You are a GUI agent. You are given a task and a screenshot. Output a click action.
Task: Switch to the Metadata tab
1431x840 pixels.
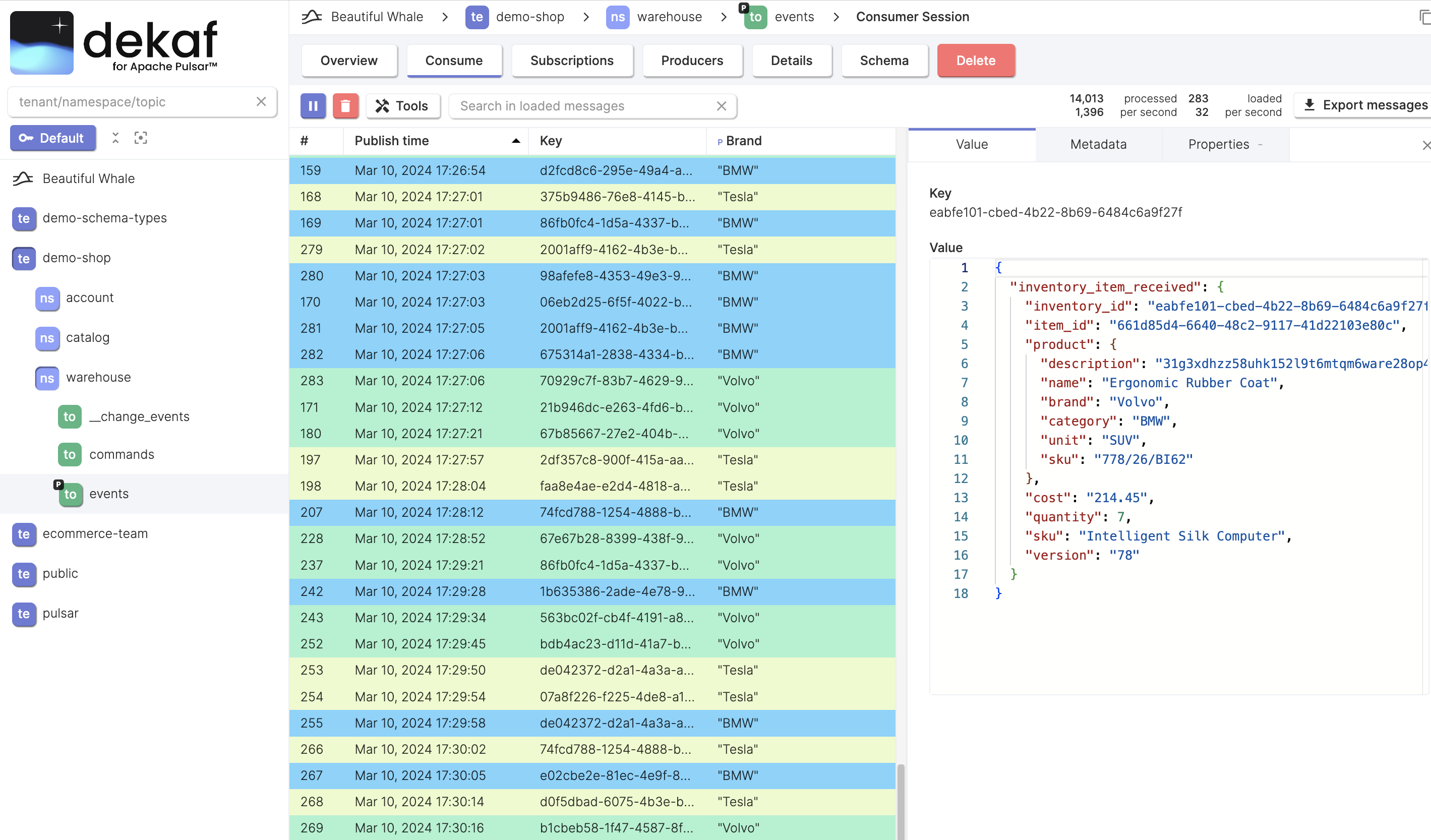click(1098, 144)
